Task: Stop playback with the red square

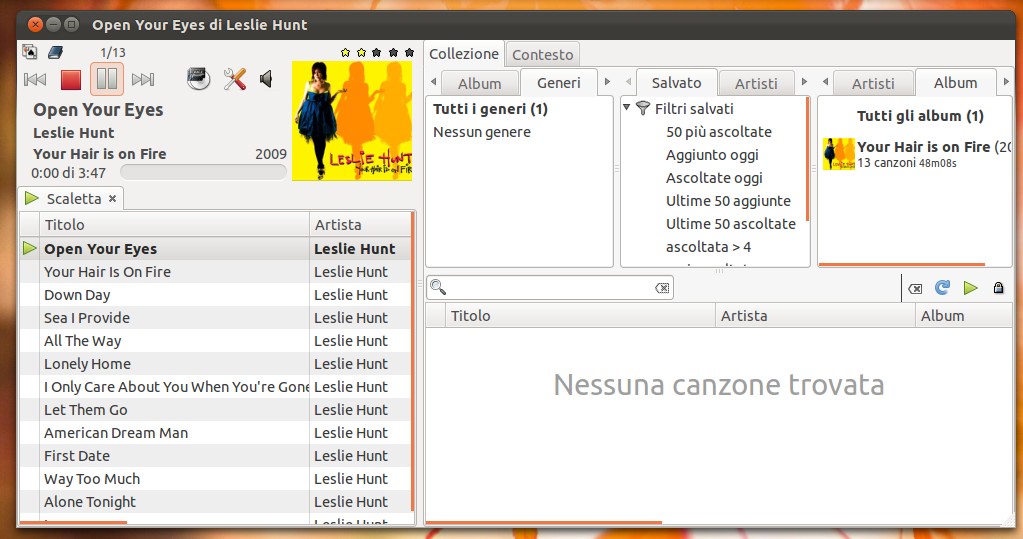Action: [x=70, y=80]
